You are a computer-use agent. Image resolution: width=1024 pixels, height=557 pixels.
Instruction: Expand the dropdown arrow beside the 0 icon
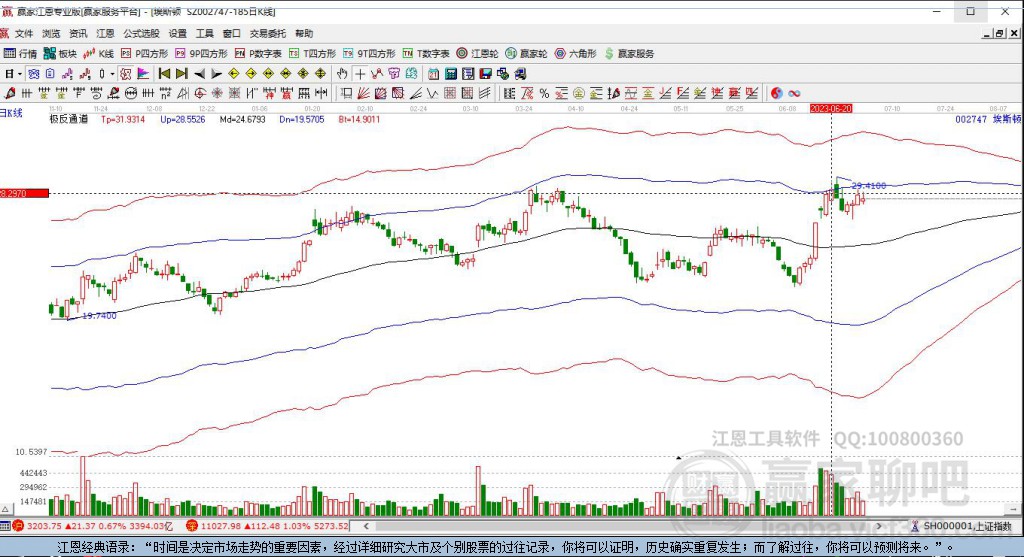tap(111, 74)
